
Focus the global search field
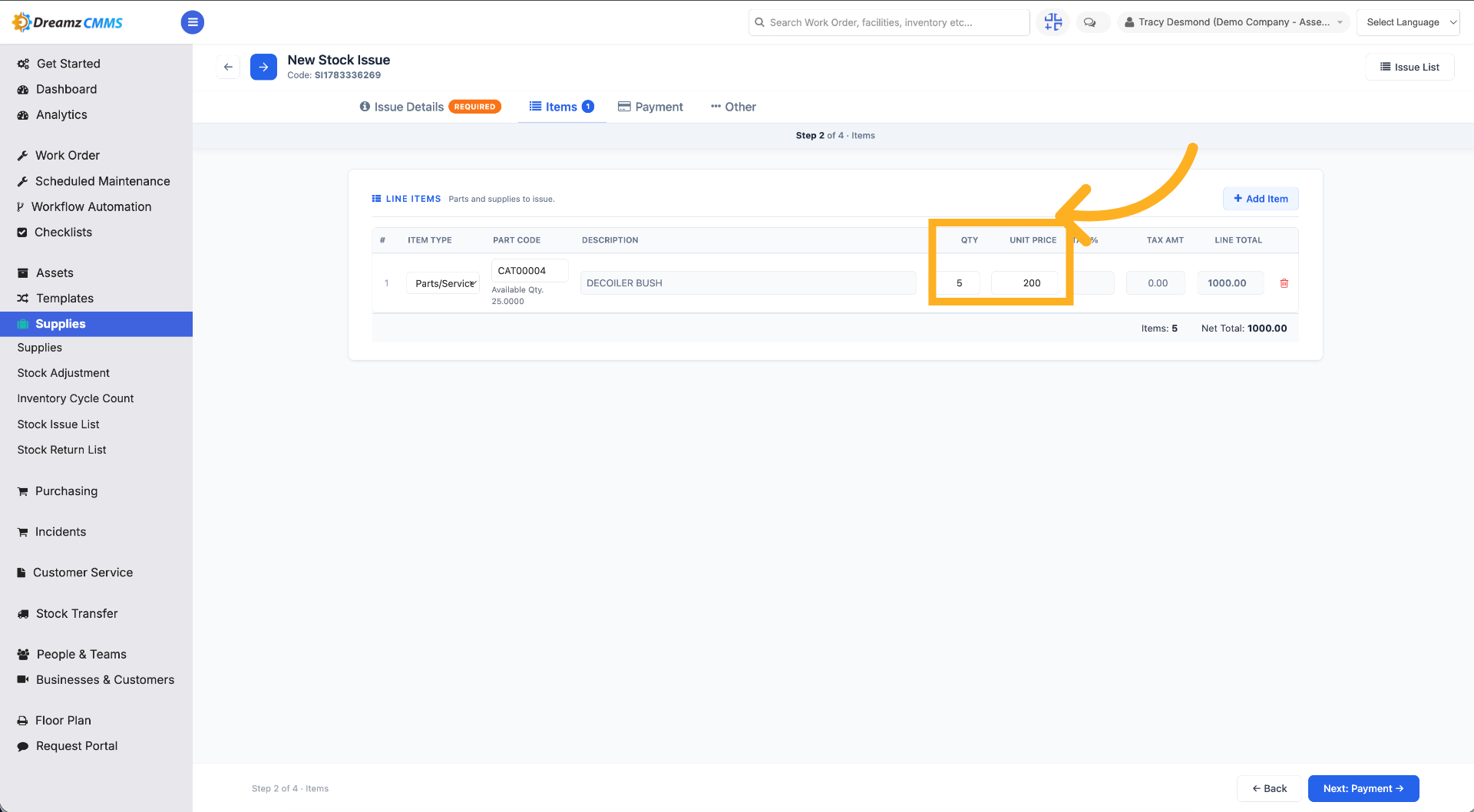pyautogui.click(x=889, y=22)
